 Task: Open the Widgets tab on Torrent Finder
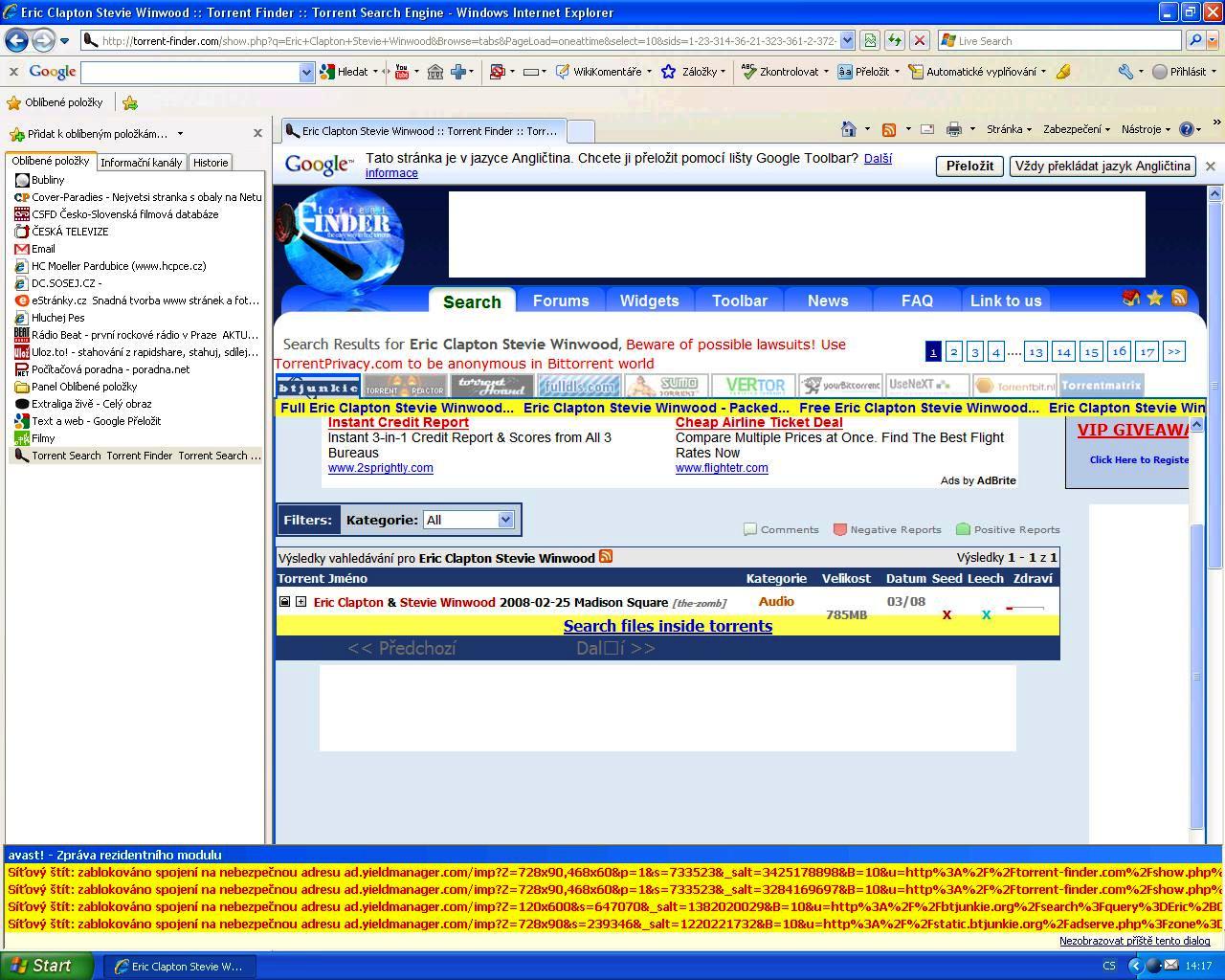point(650,301)
